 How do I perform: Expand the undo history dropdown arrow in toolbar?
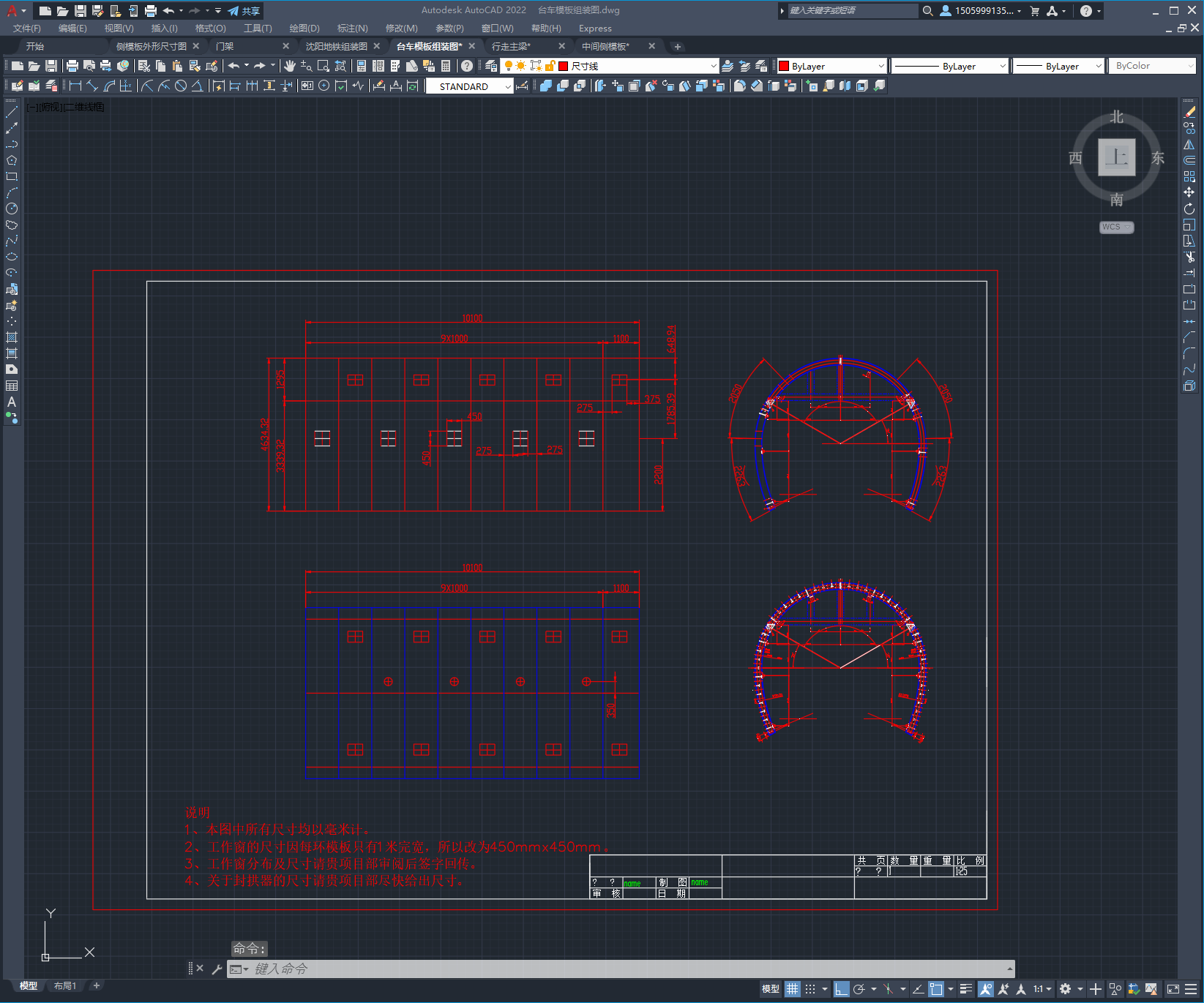247,66
